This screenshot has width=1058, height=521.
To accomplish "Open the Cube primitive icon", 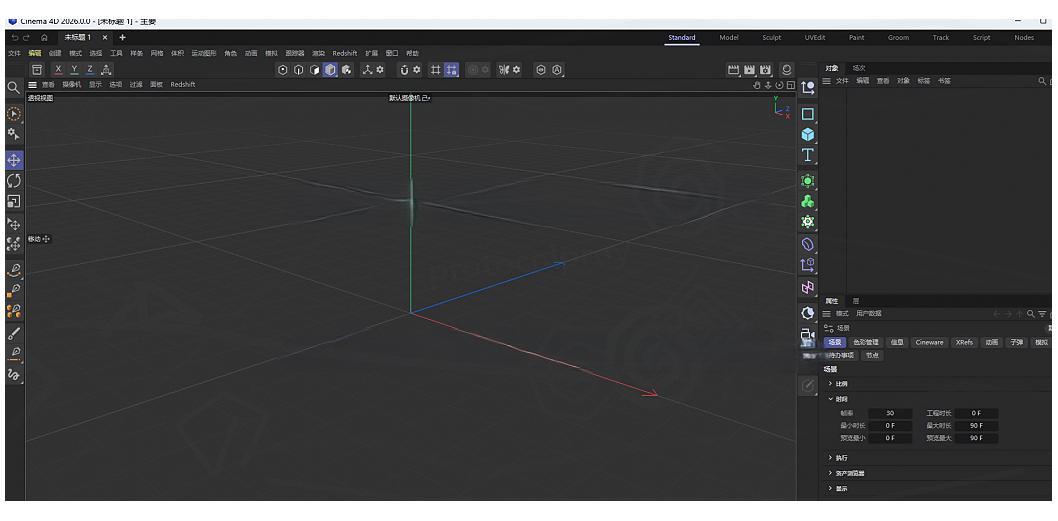I will [x=808, y=135].
